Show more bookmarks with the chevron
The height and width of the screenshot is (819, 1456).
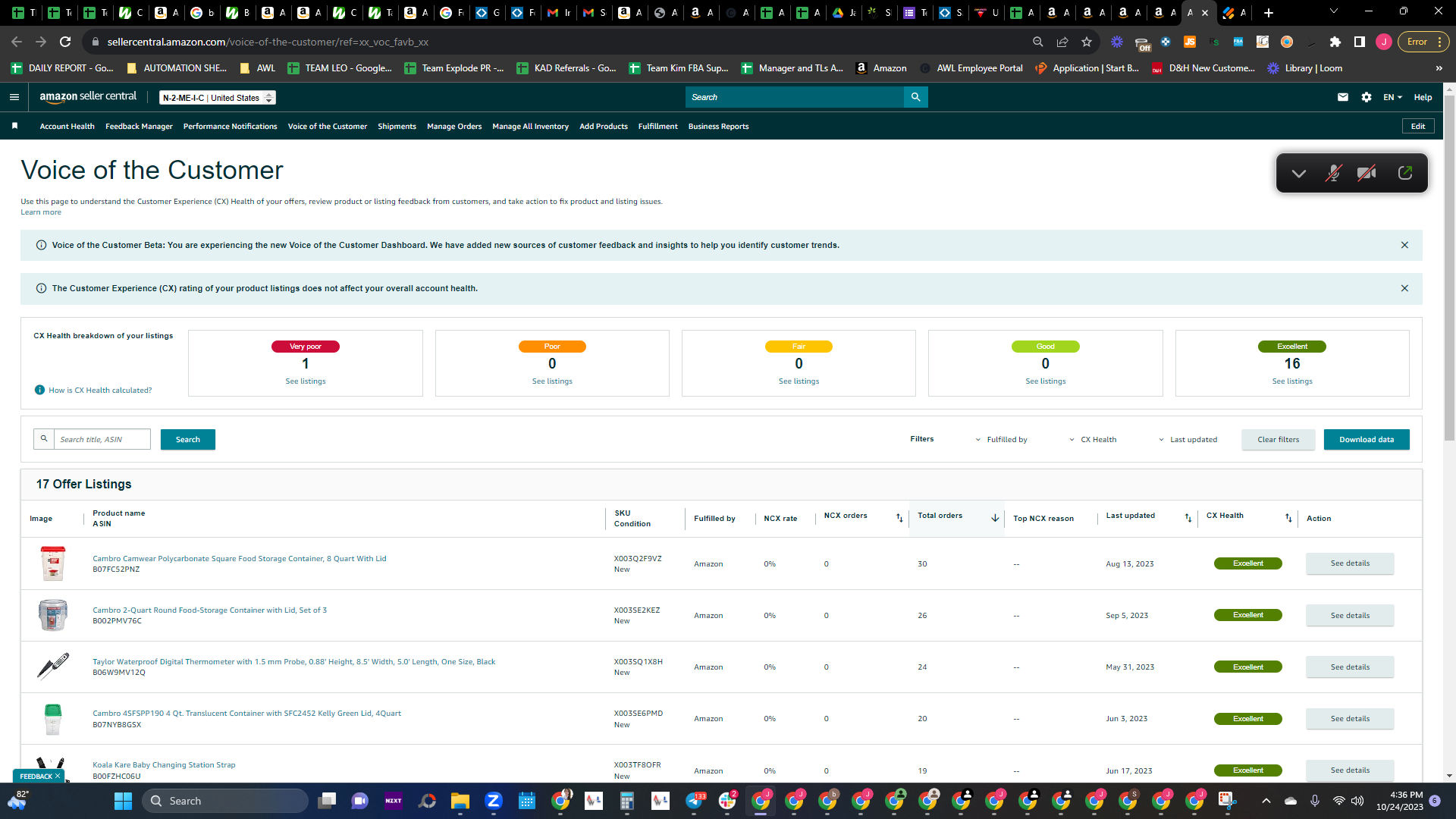tap(1439, 68)
